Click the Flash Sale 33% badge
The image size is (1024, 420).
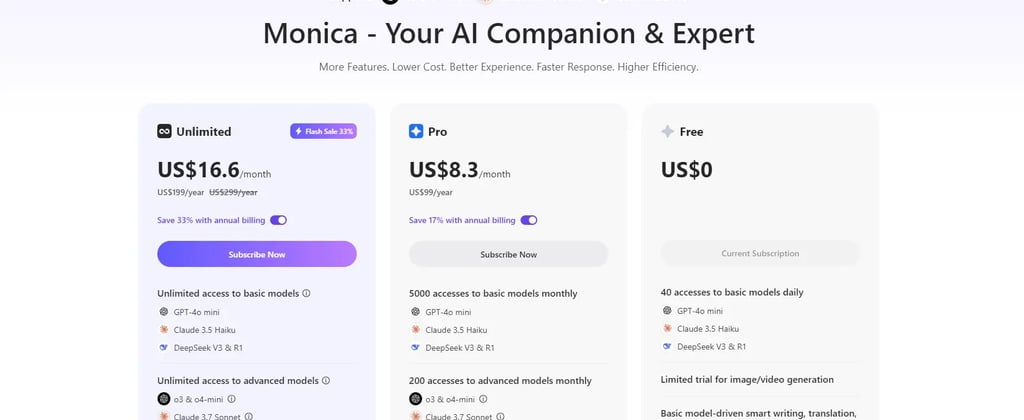[323, 131]
